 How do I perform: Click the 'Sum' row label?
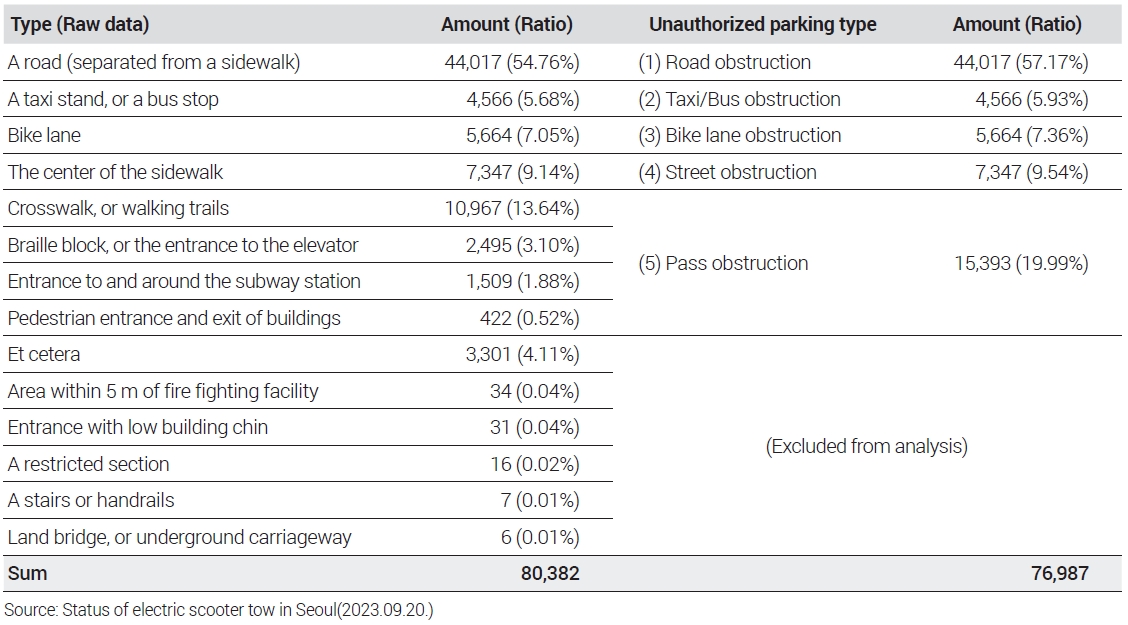click(x=27, y=573)
